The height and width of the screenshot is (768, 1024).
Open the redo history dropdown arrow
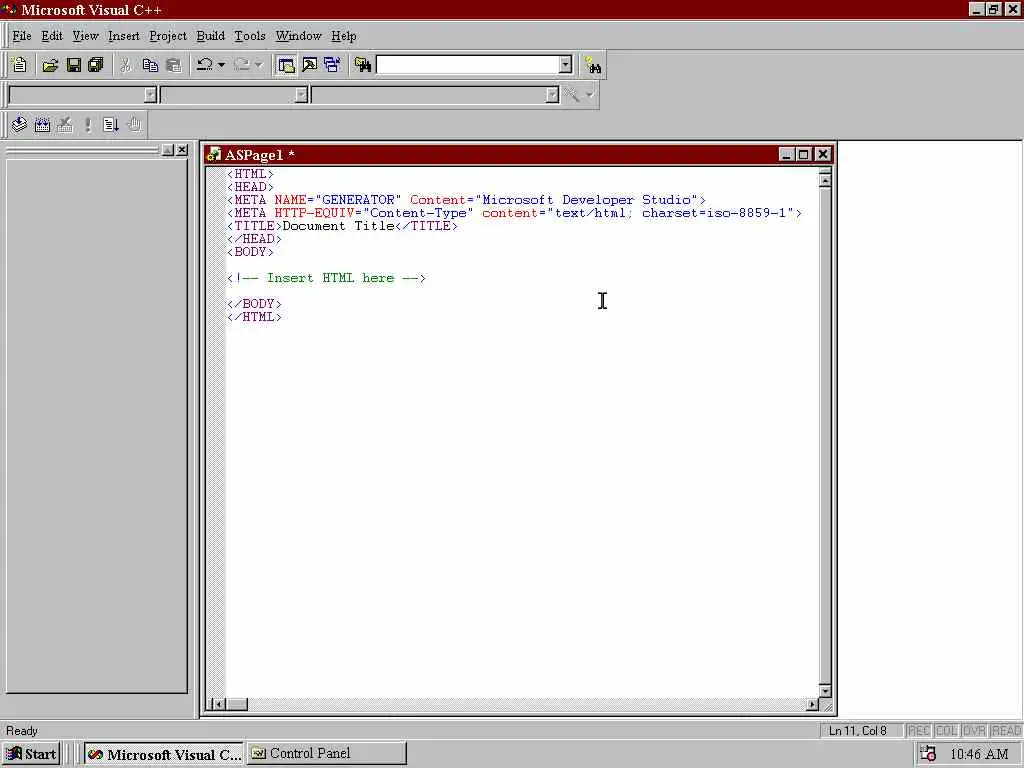(259, 65)
